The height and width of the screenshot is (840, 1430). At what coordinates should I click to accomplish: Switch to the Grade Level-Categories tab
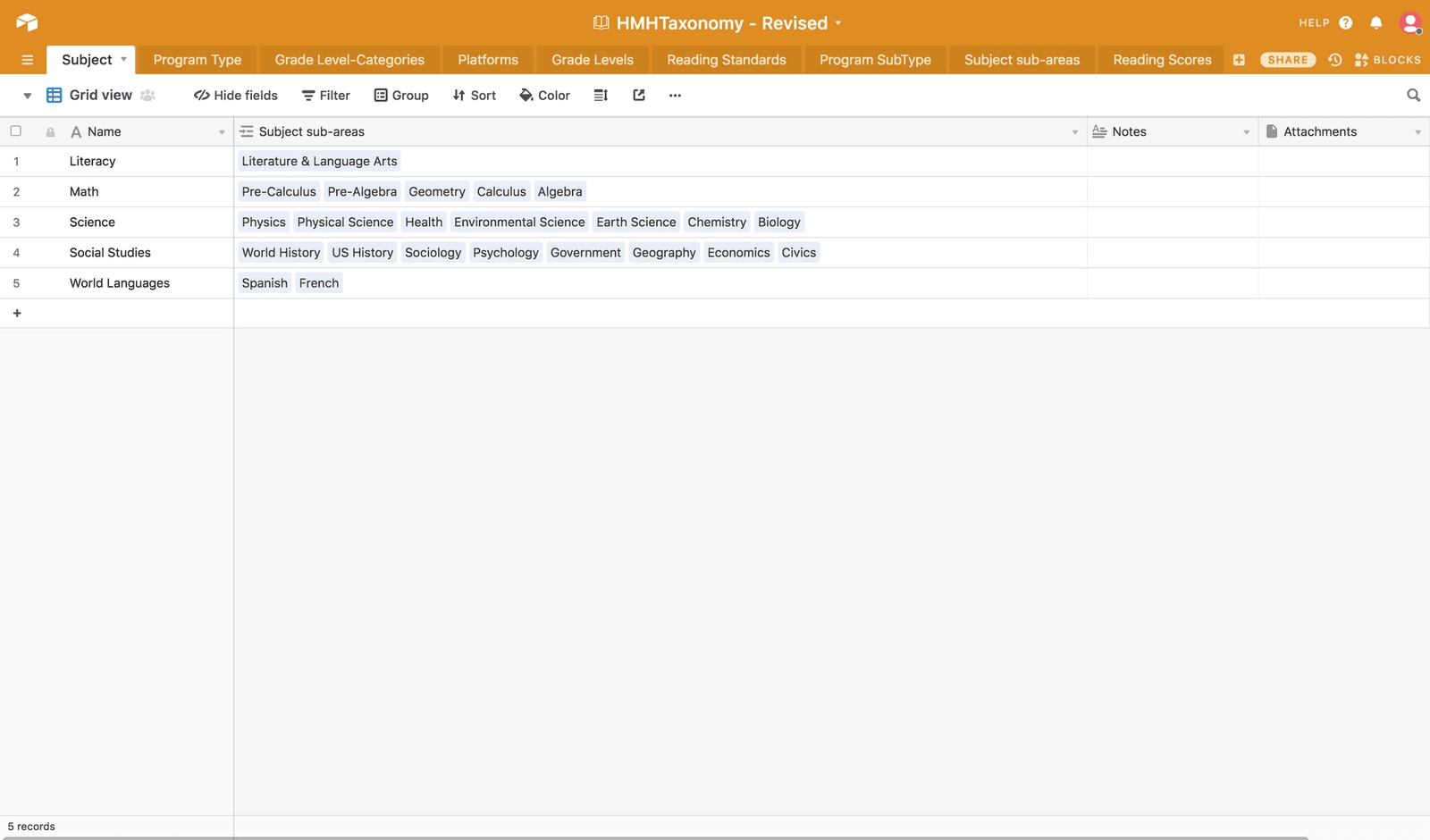pos(349,60)
